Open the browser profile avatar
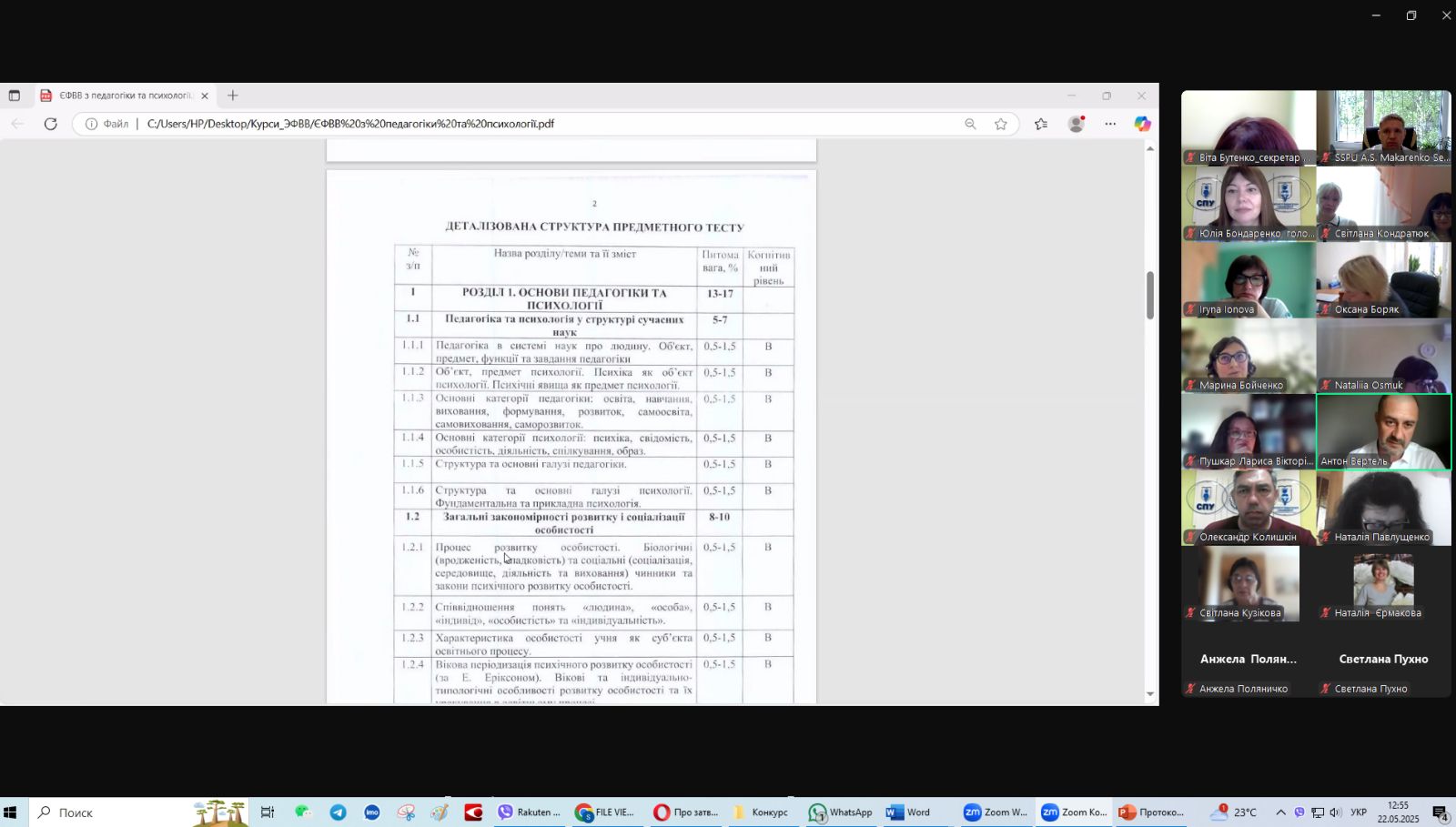This screenshot has height=827, width=1456. [x=1076, y=124]
